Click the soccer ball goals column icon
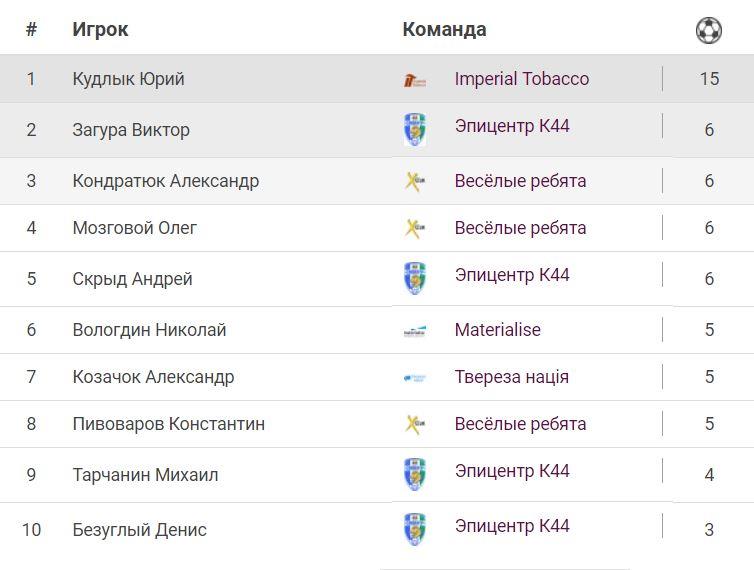The height and width of the screenshot is (570, 754). [708, 30]
